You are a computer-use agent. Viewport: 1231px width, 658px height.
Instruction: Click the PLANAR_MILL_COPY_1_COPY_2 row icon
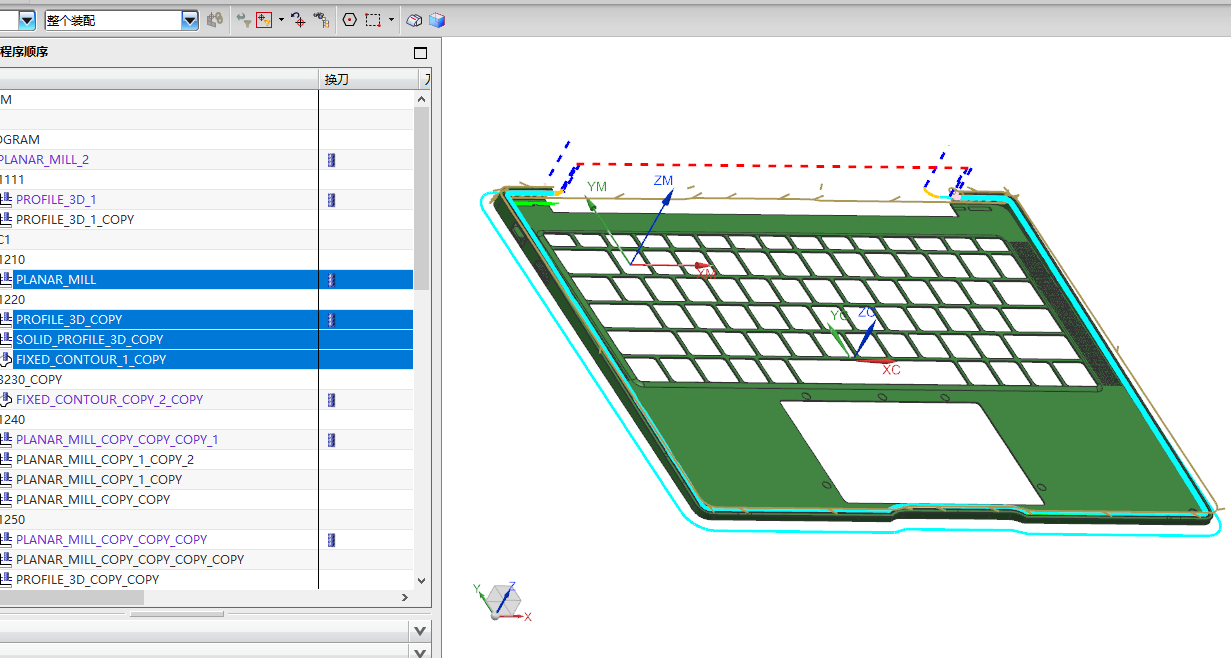click(6, 460)
